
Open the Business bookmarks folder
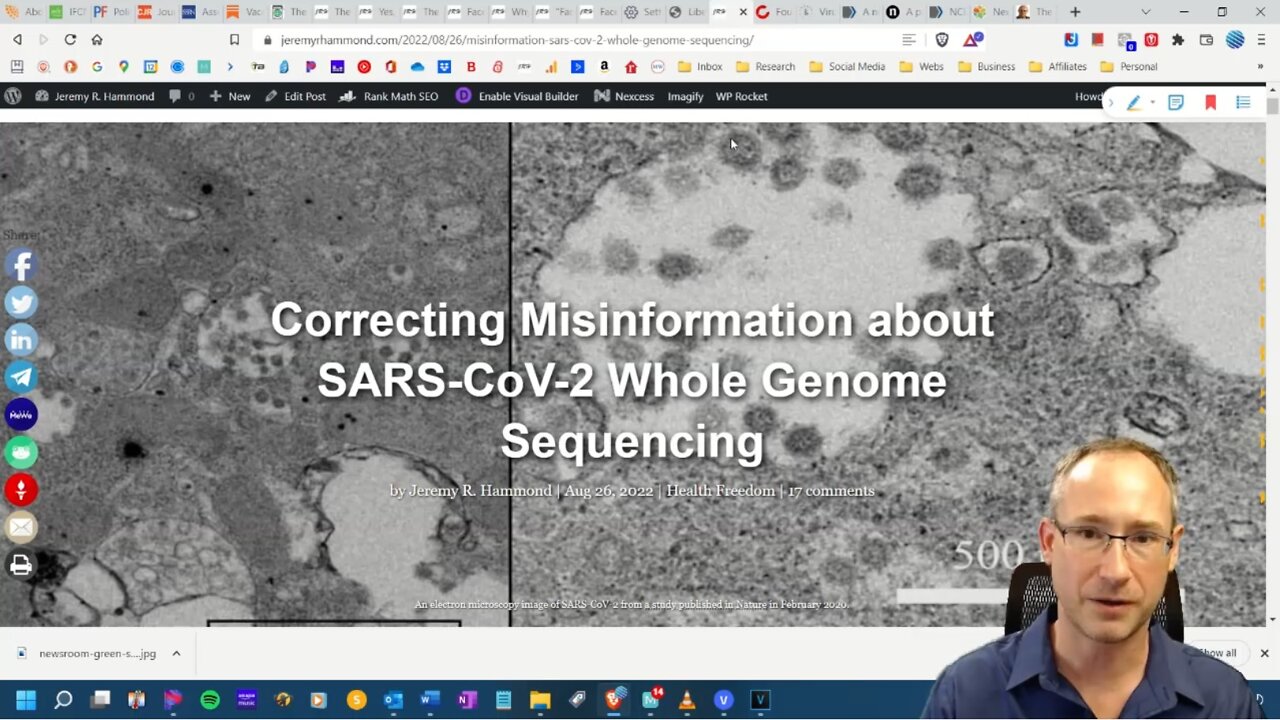pos(986,67)
